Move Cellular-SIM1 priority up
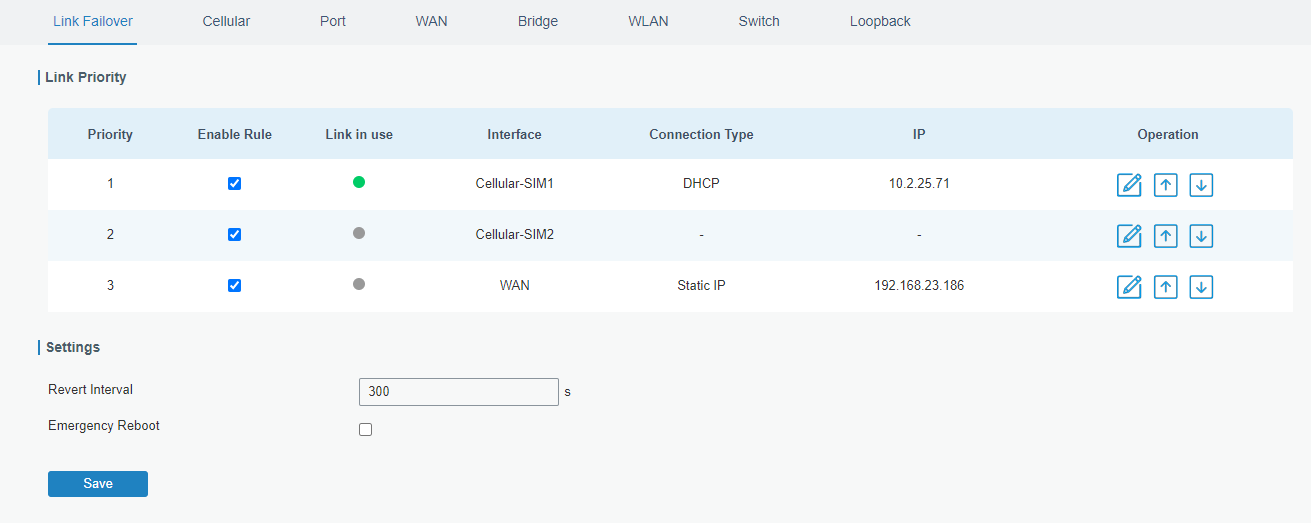The height and width of the screenshot is (523, 1311). 1165,185
